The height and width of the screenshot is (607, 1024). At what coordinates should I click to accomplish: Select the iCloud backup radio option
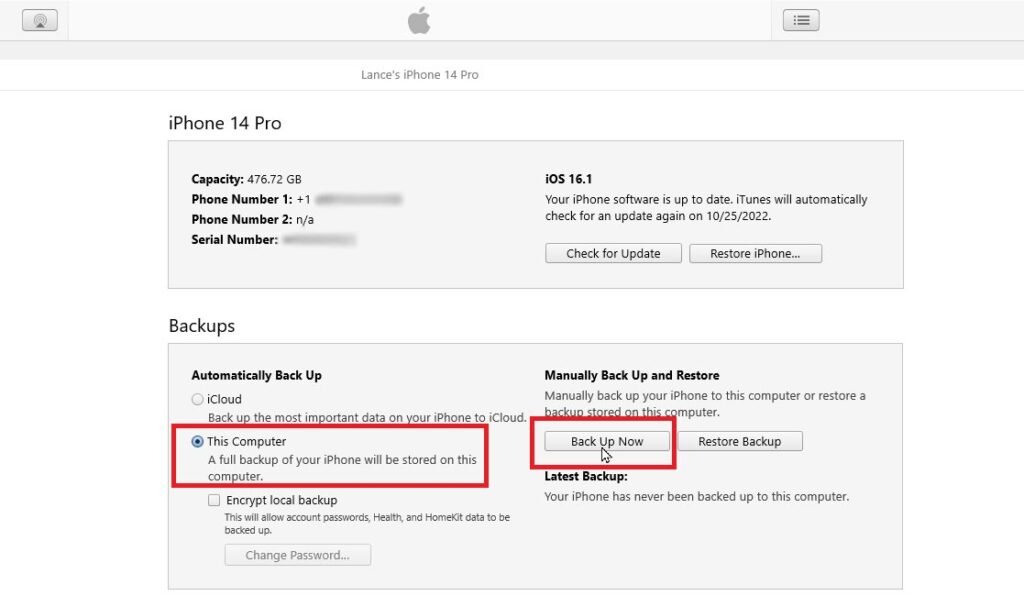[197, 399]
